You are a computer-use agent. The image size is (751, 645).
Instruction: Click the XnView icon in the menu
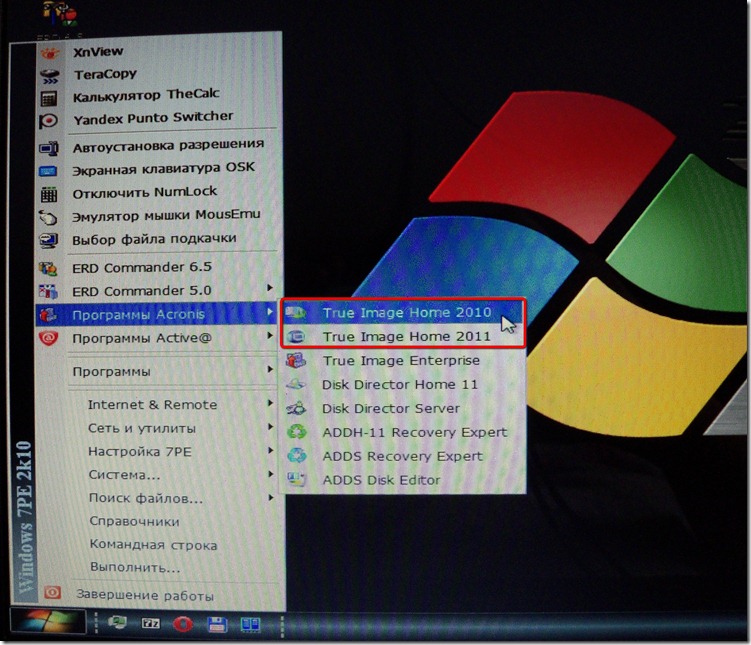pos(50,53)
